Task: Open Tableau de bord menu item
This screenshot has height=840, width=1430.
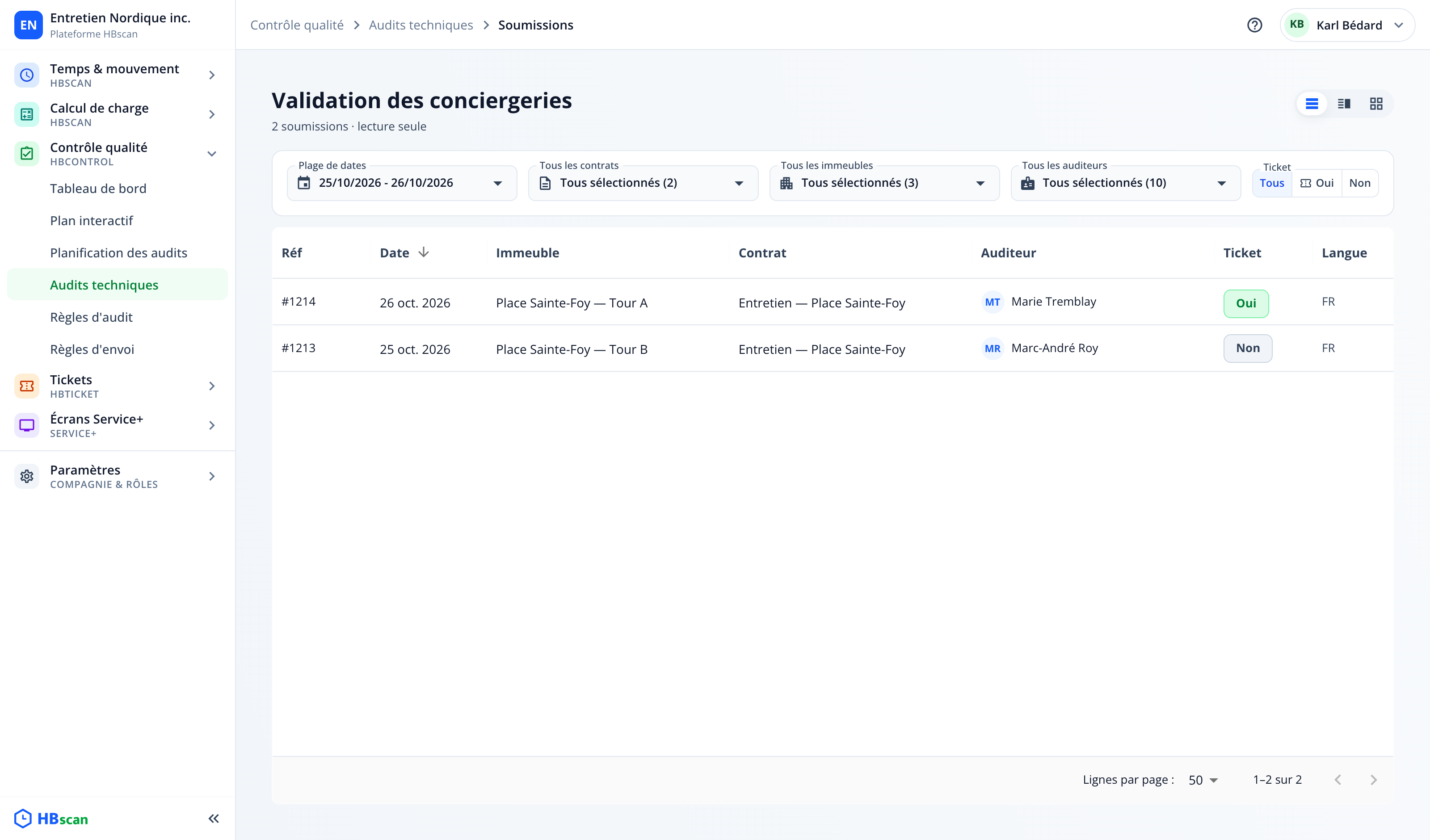Action: pos(117,189)
